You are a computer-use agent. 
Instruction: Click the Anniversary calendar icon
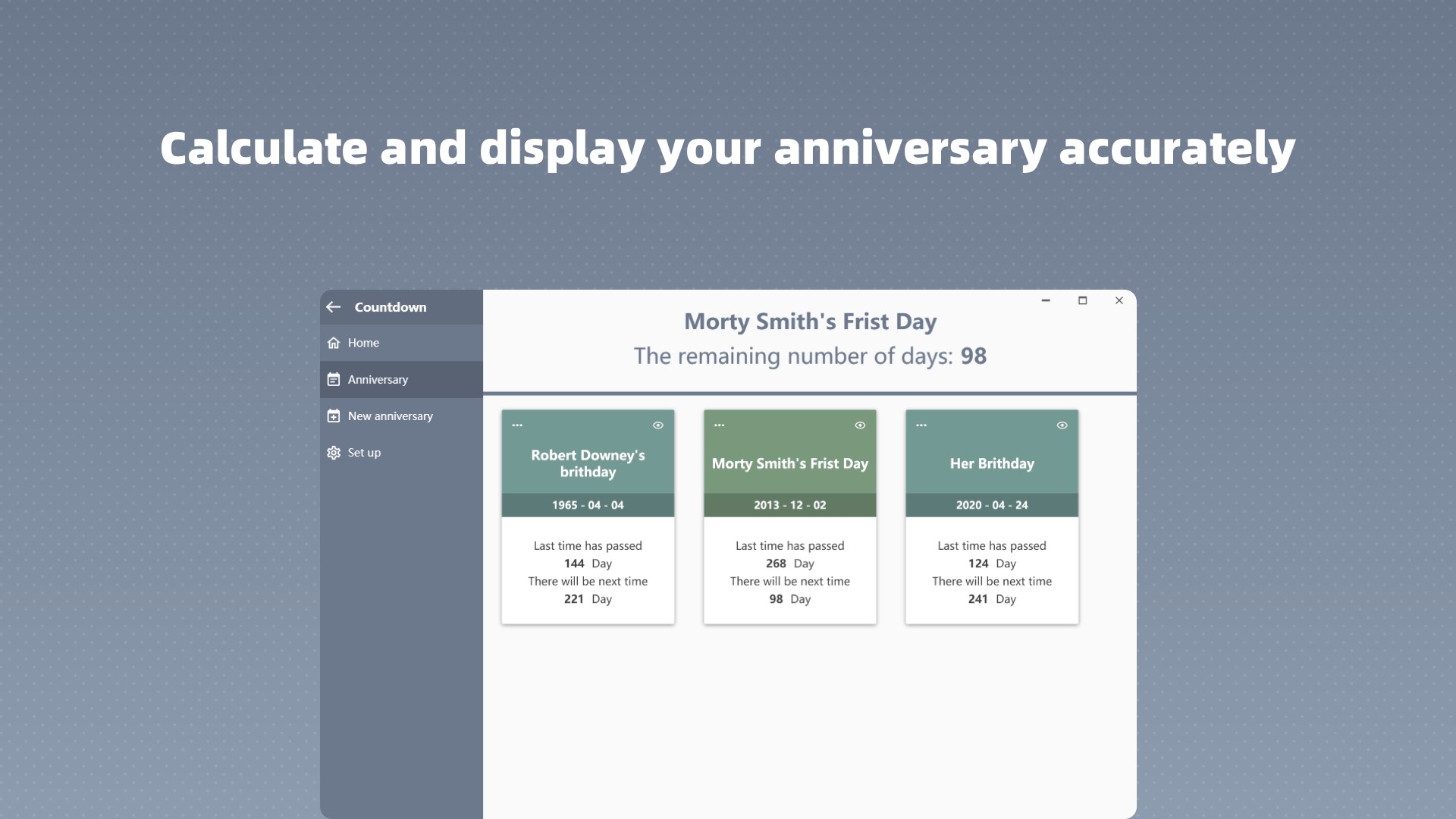334,379
